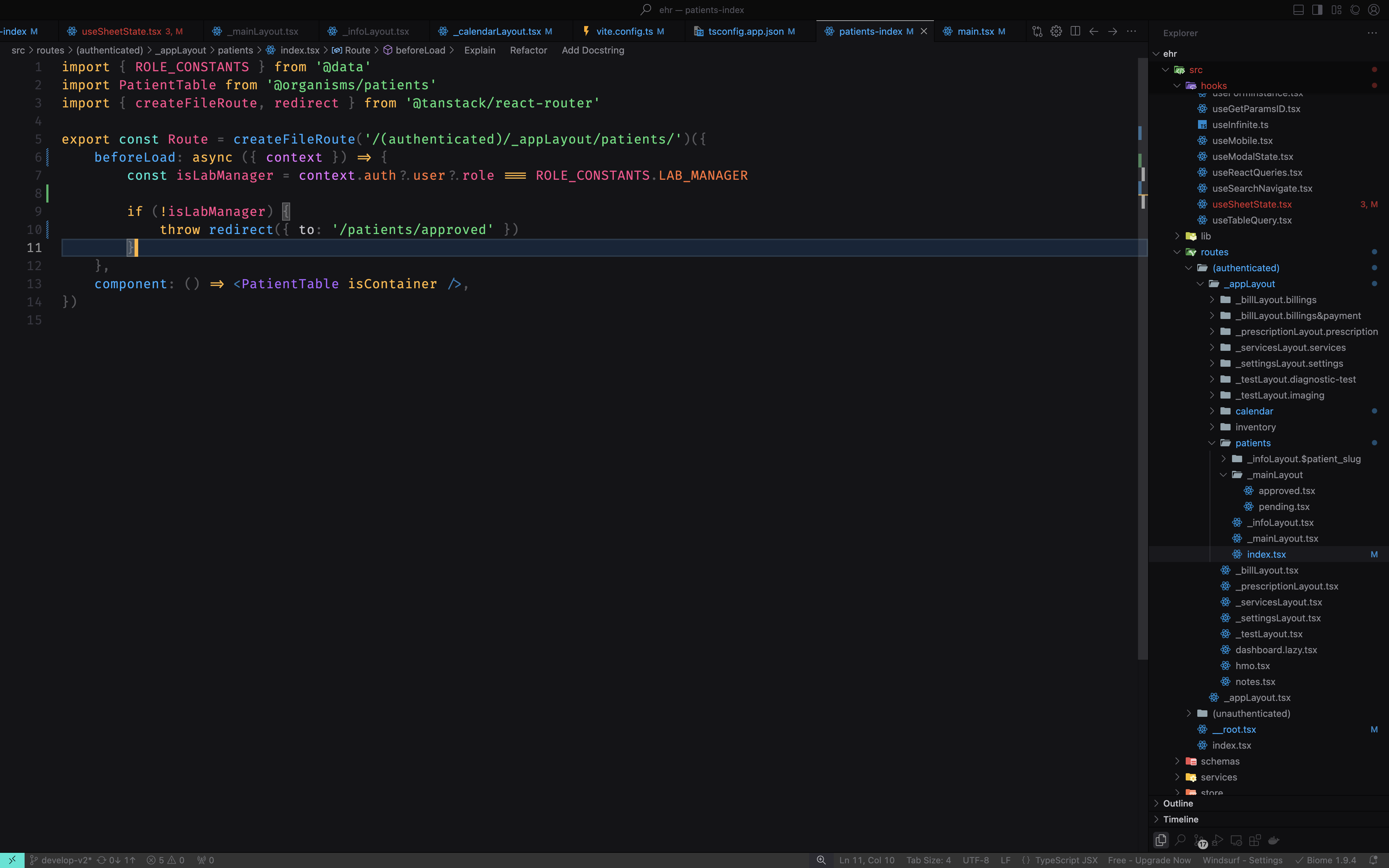Viewport: 1389px width, 868px height.
Task: Select beforeLoad in the breadcrumb
Action: pyautogui.click(x=420, y=51)
